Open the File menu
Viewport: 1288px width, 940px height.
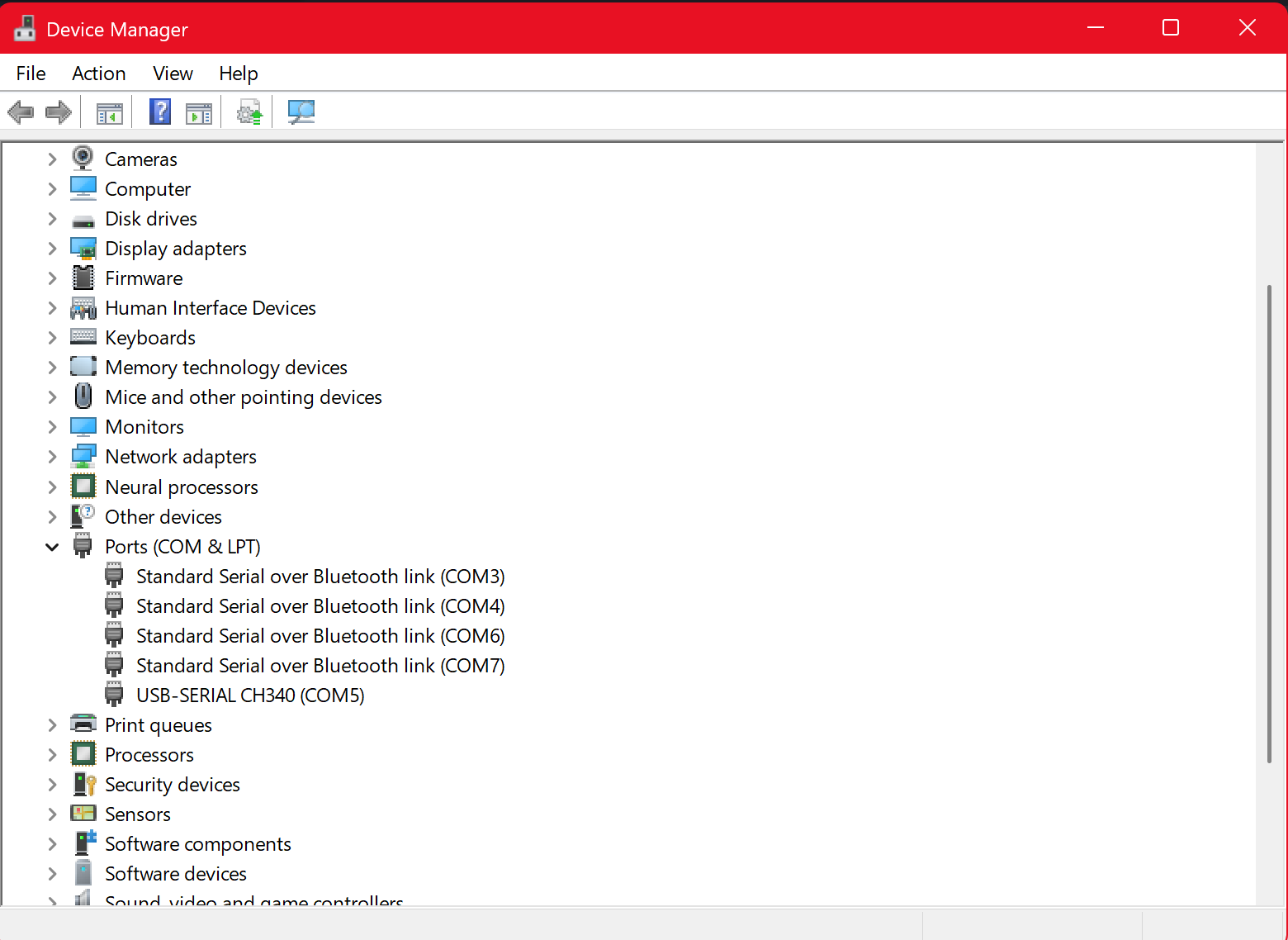point(31,74)
